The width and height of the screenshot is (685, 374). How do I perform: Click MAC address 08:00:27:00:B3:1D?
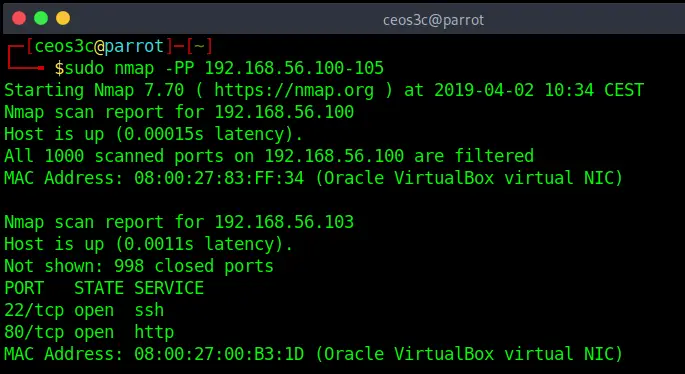219,354
